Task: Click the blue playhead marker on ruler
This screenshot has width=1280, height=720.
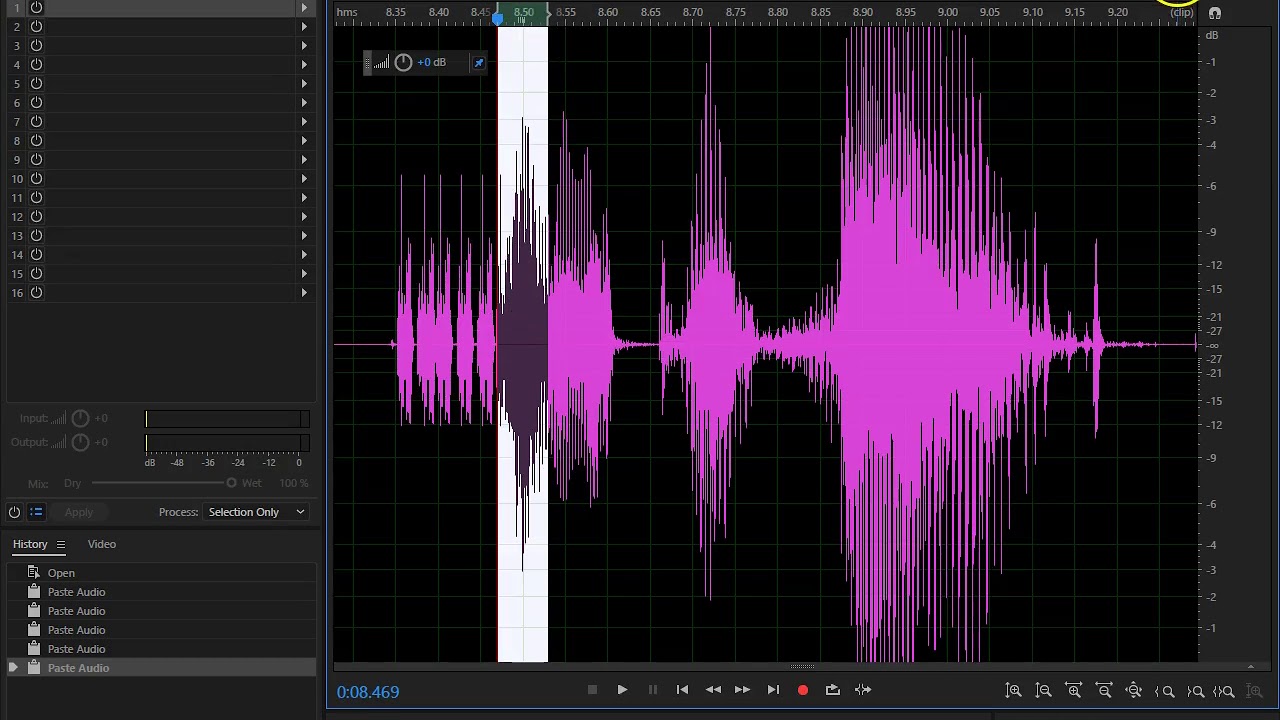Action: [x=498, y=19]
